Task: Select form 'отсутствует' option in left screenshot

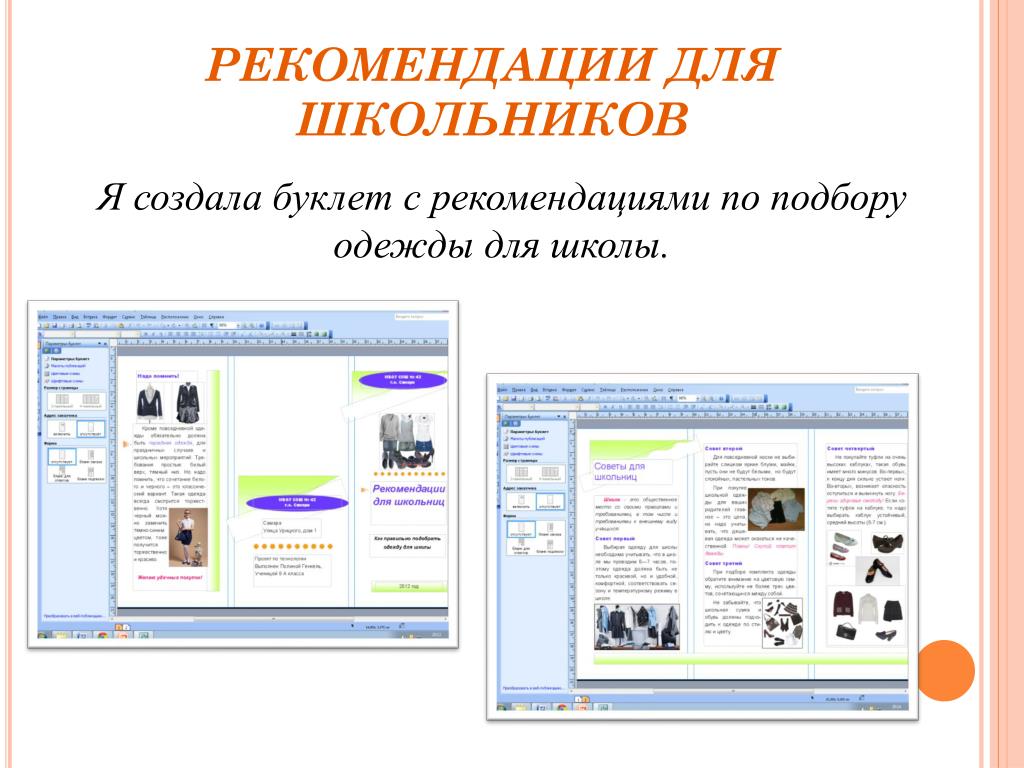Action: tap(62, 456)
